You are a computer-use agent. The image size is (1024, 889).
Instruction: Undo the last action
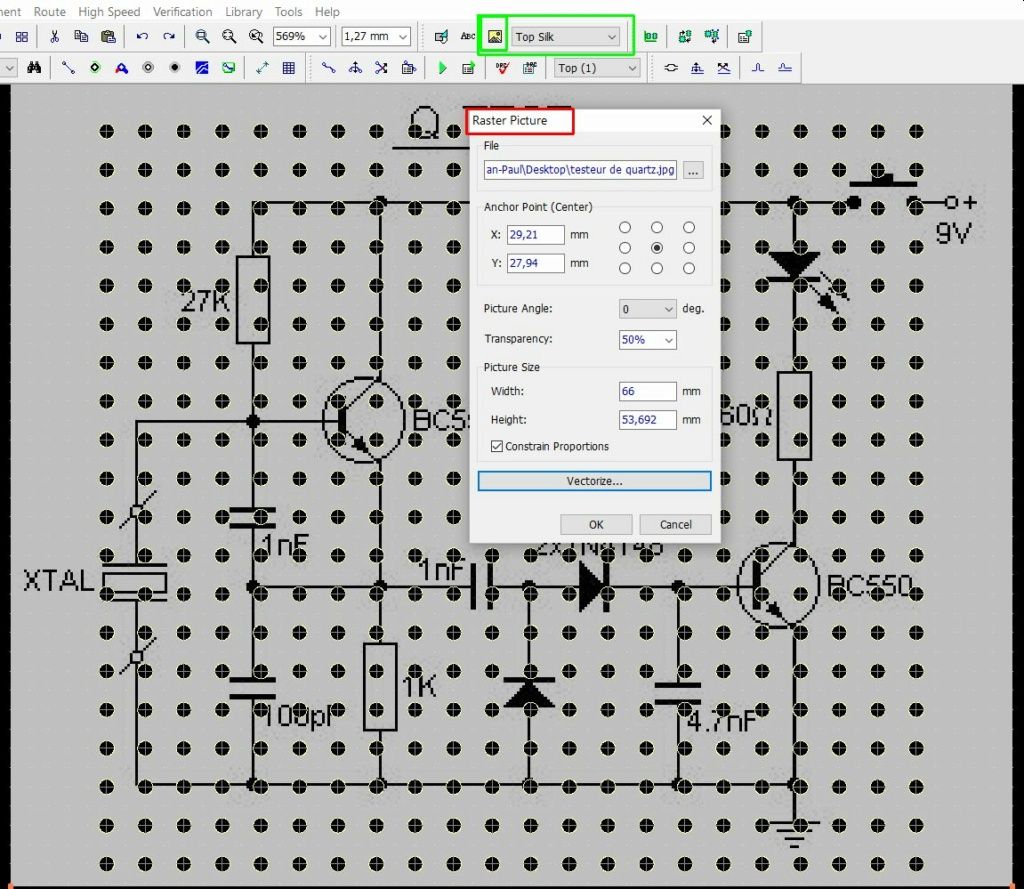coord(142,37)
